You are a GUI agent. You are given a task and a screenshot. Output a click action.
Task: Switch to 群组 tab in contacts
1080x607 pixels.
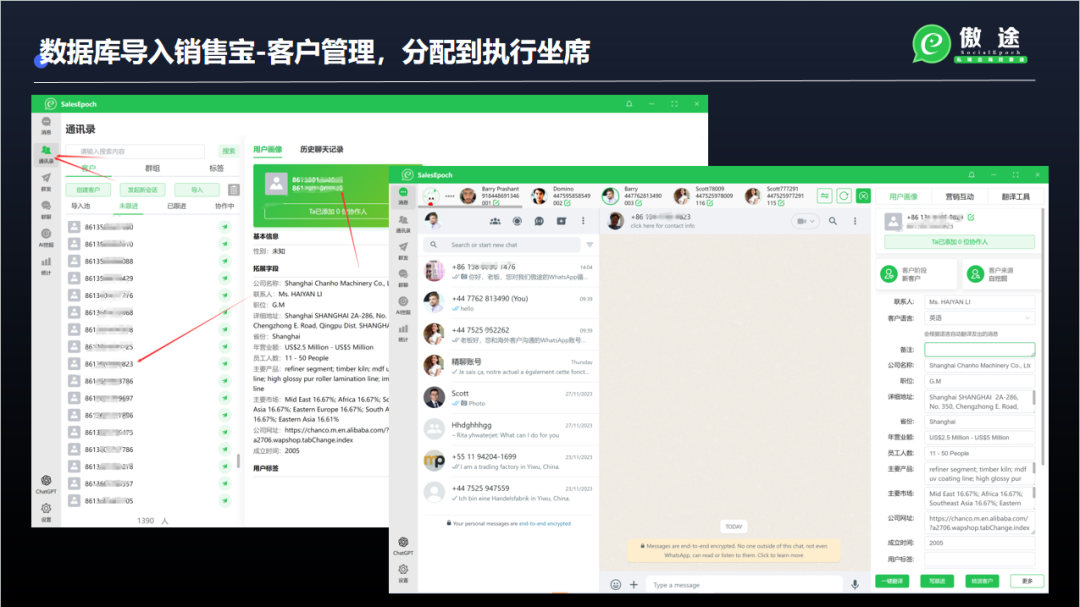(152, 168)
